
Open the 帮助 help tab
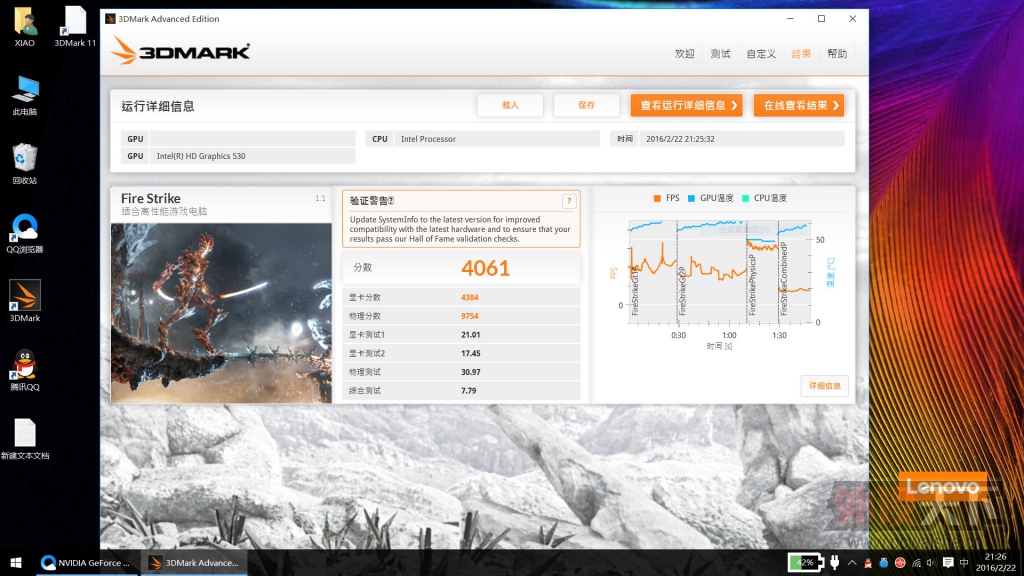pyautogui.click(x=837, y=54)
